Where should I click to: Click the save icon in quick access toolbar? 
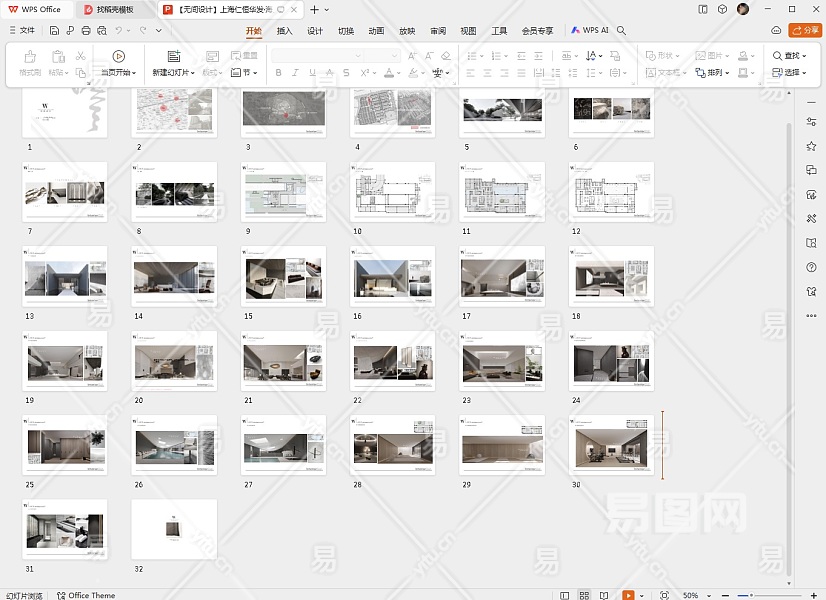[55, 31]
